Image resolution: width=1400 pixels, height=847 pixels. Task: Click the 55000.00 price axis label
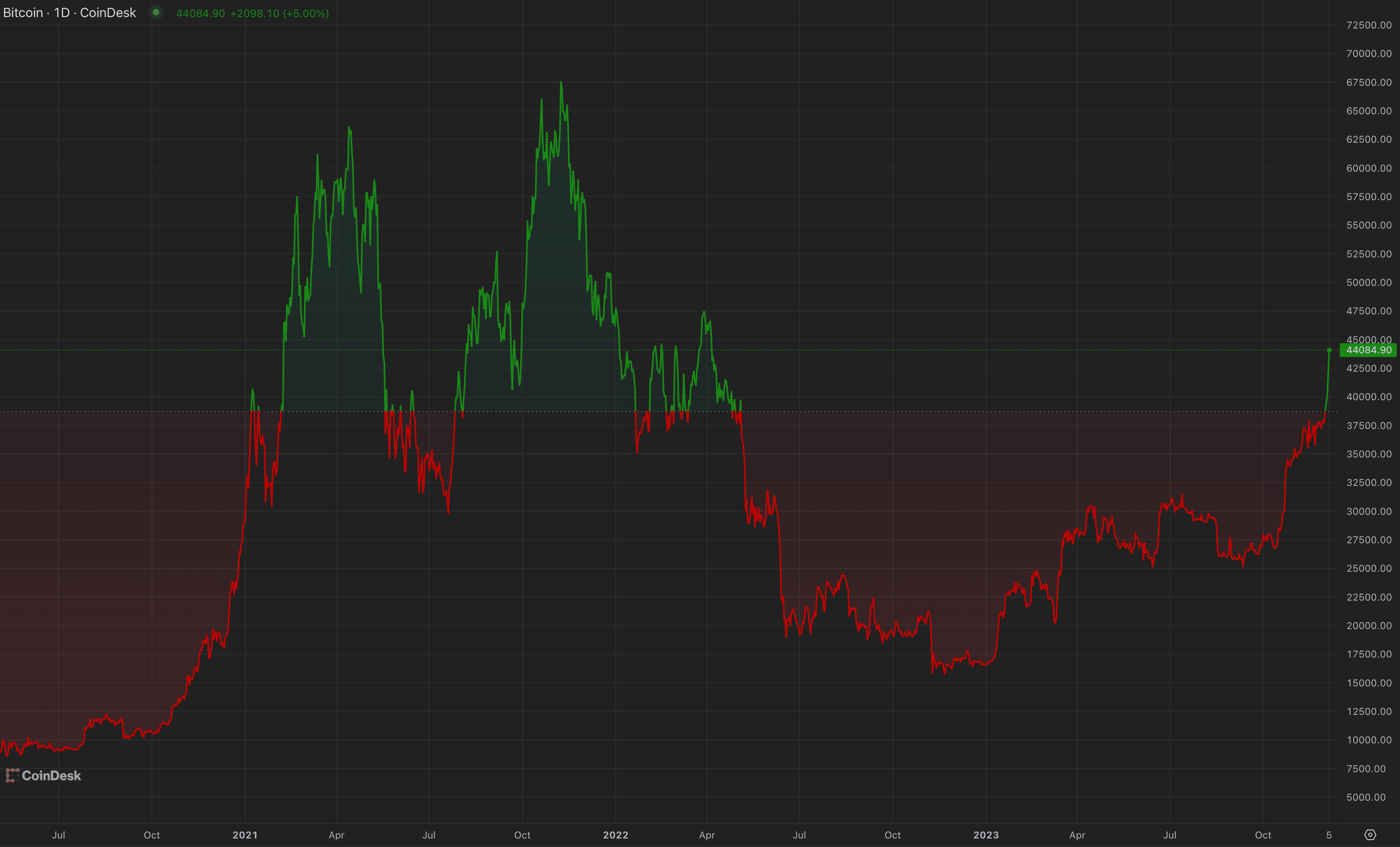pos(1369,225)
